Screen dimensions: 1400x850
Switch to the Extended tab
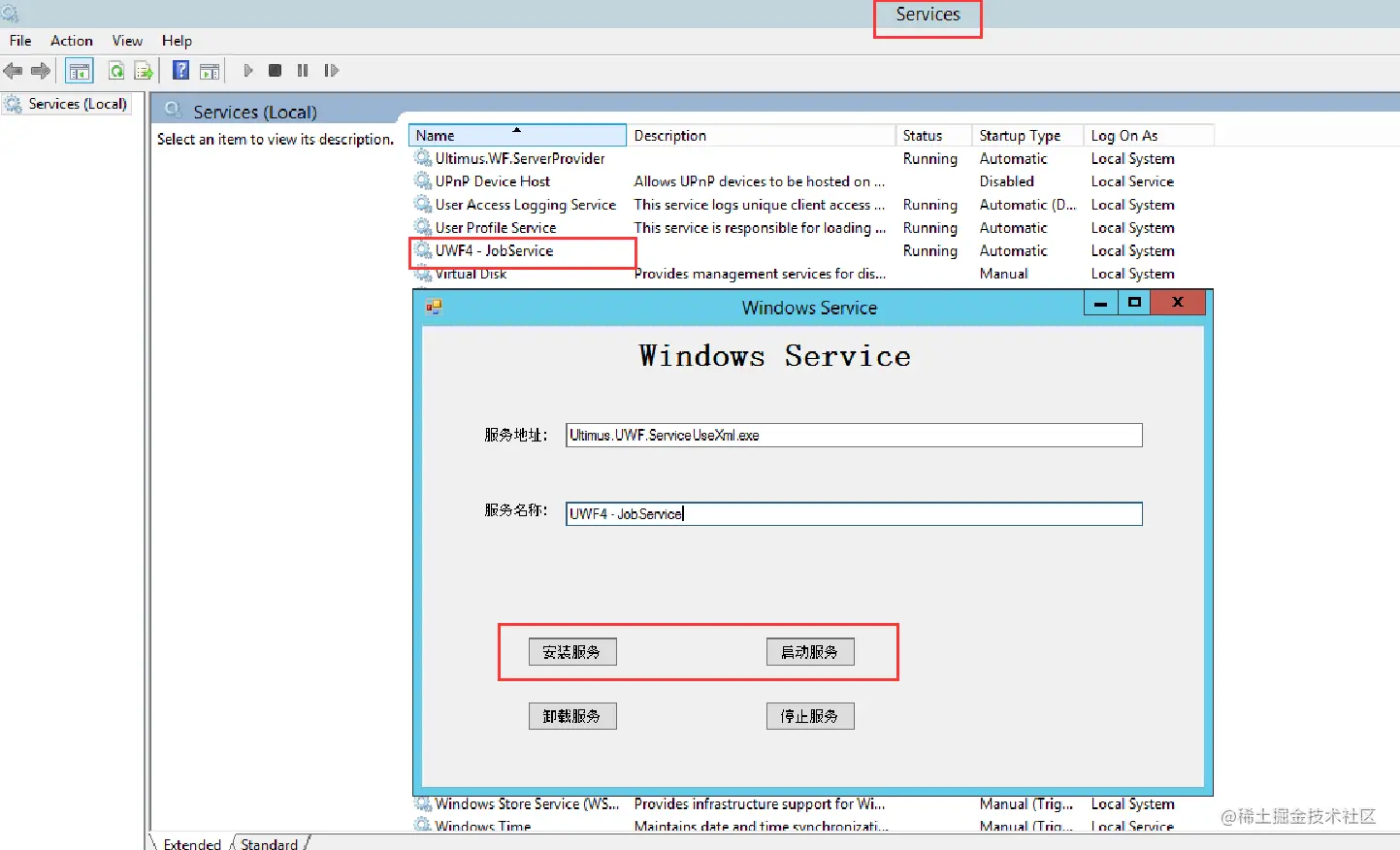coord(192,843)
